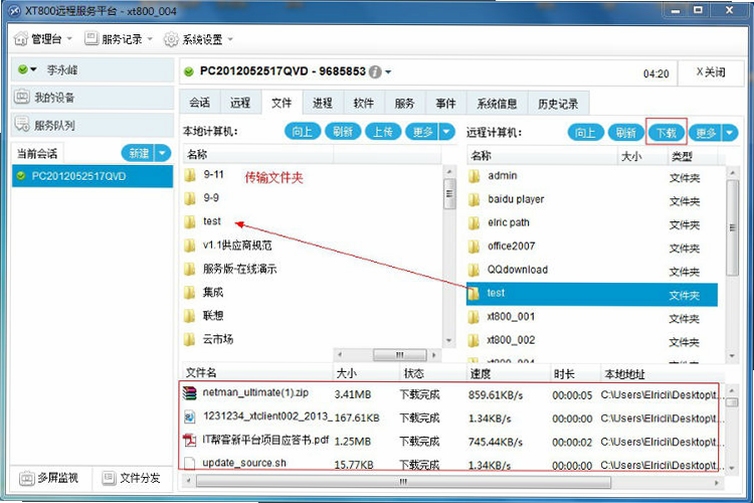Click the 新建 button
This screenshot has width=754, height=503.
138,153
